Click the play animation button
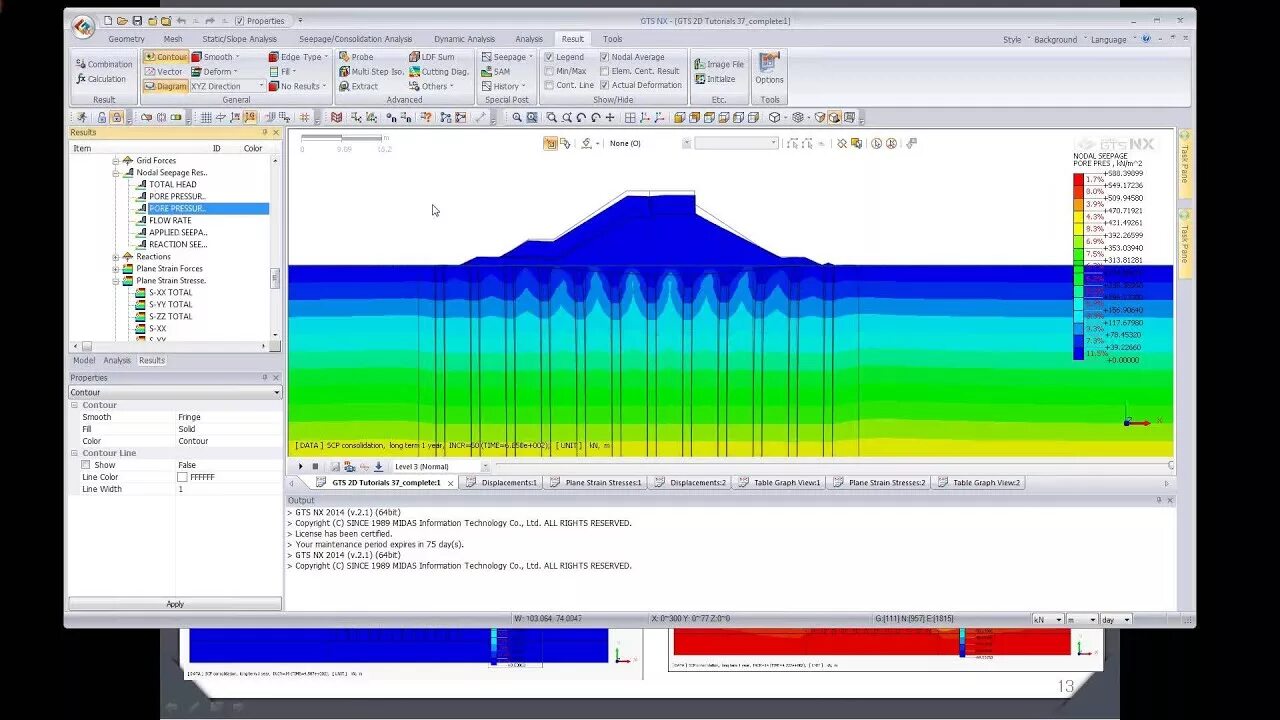Image resolution: width=1280 pixels, height=720 pixels. point(300,467)
